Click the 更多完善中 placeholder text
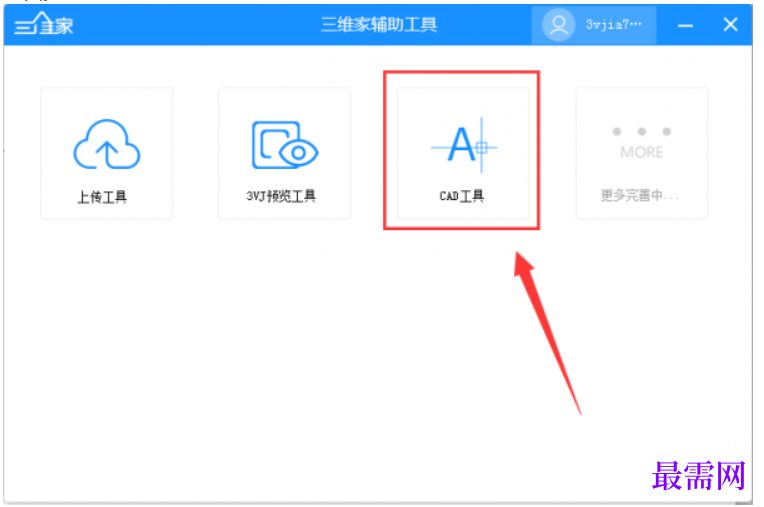Image resolution: width=764 pixels, height=507 pixels. [x=639, y=196]
